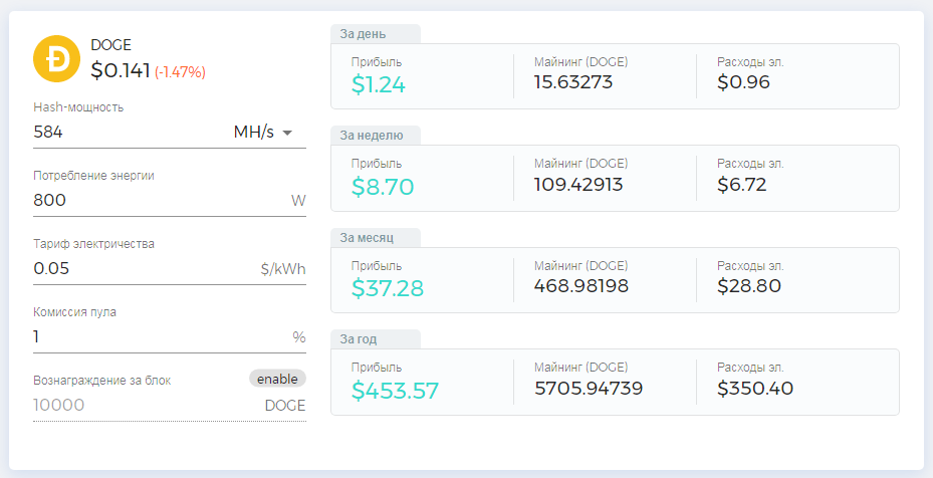
Task: Click the weekly electricity cost $6.72
Action: [x=741, y=185]
